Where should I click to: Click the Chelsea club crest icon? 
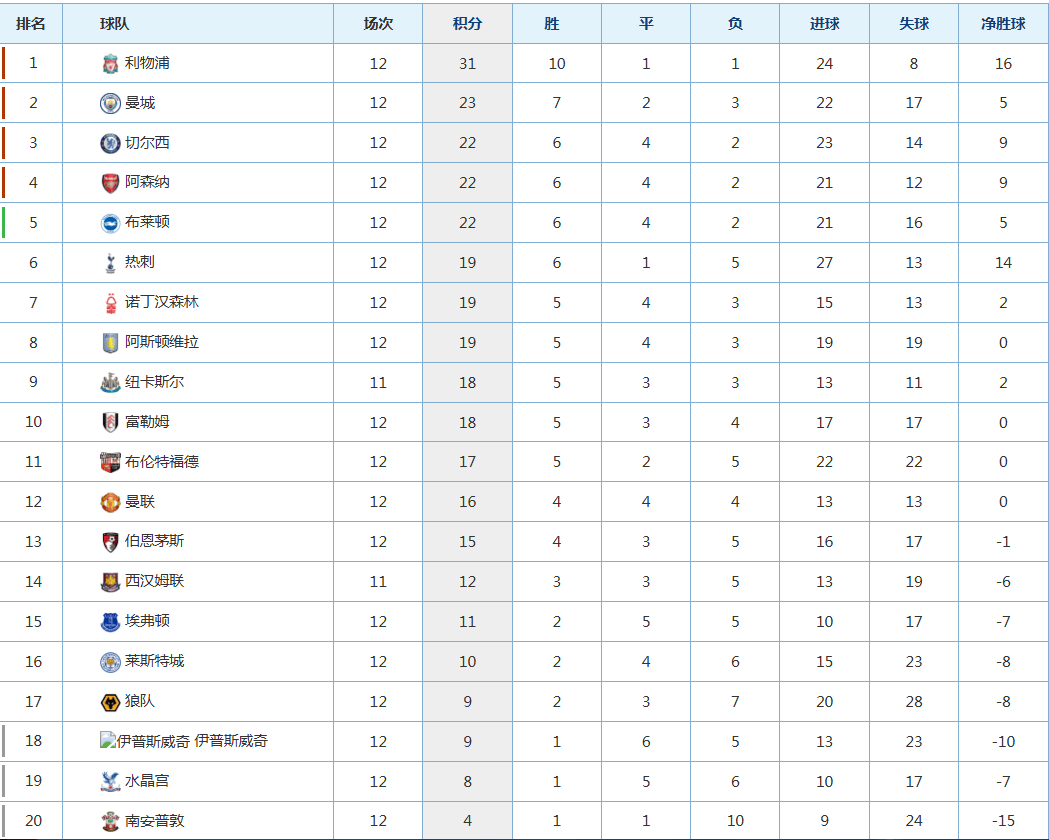point(110,143)
